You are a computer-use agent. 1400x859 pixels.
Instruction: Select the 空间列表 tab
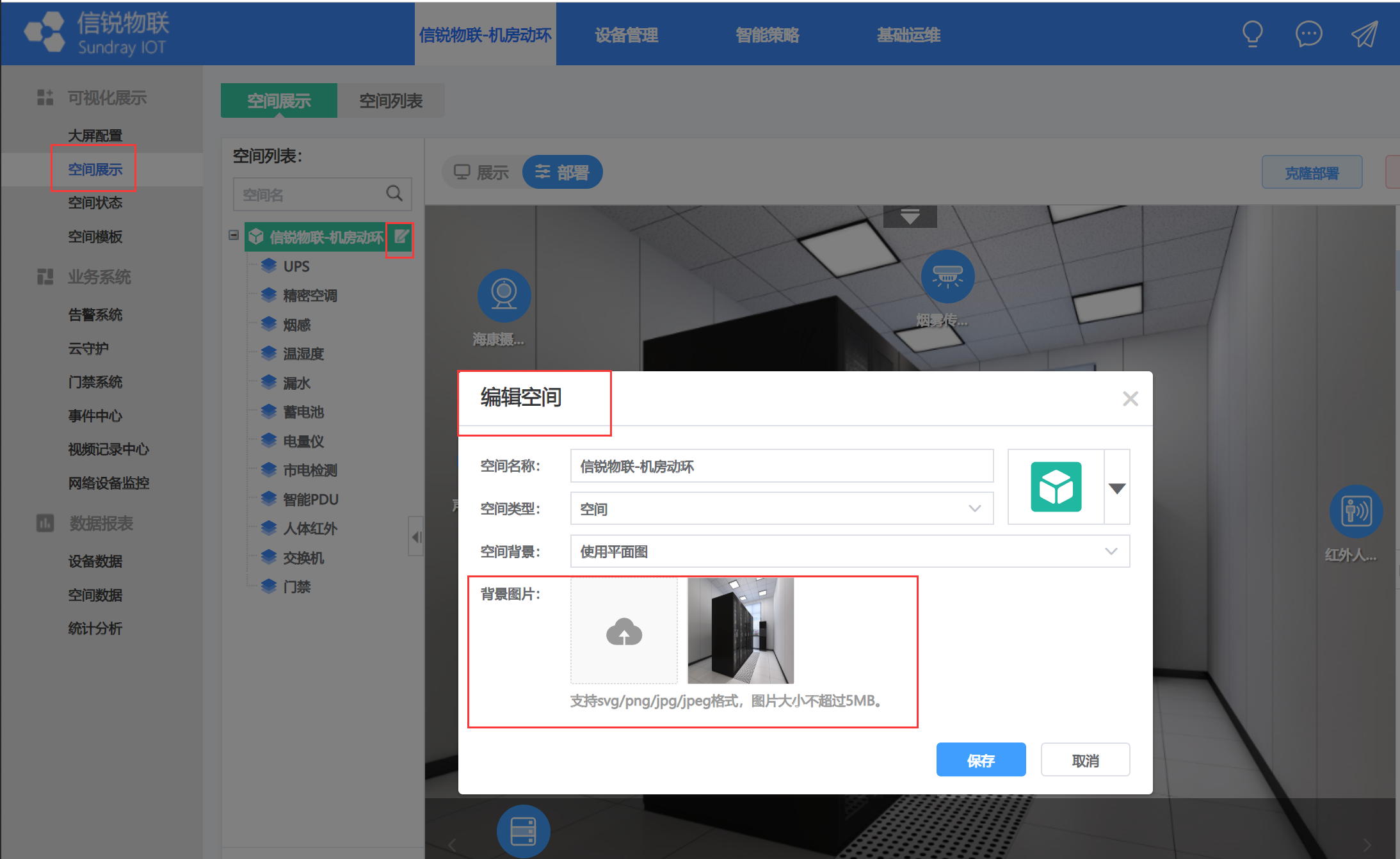(391, 100)
